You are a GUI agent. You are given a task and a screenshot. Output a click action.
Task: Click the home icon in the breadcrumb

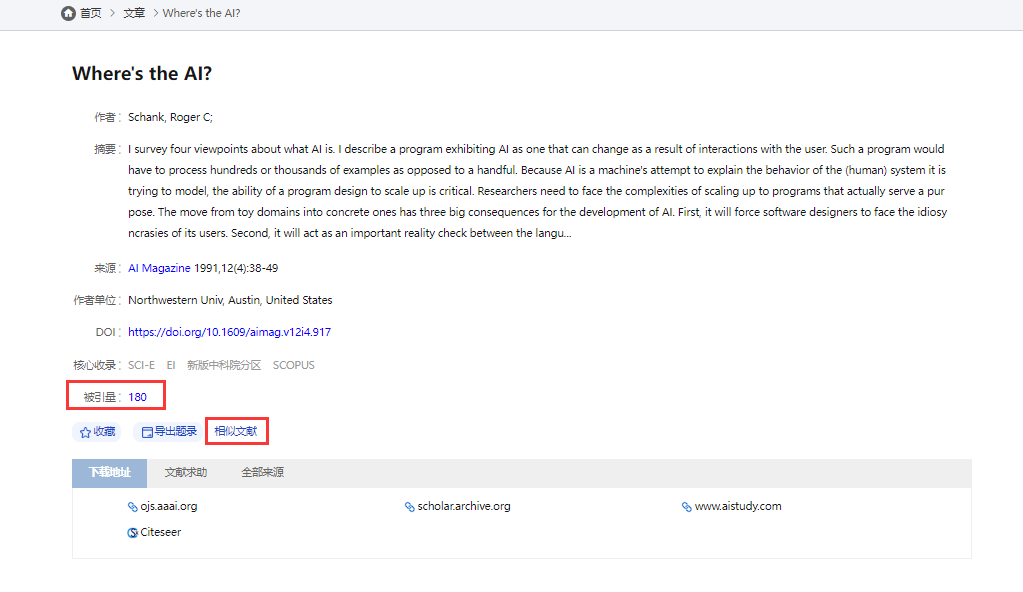click(x=68, y=13)
